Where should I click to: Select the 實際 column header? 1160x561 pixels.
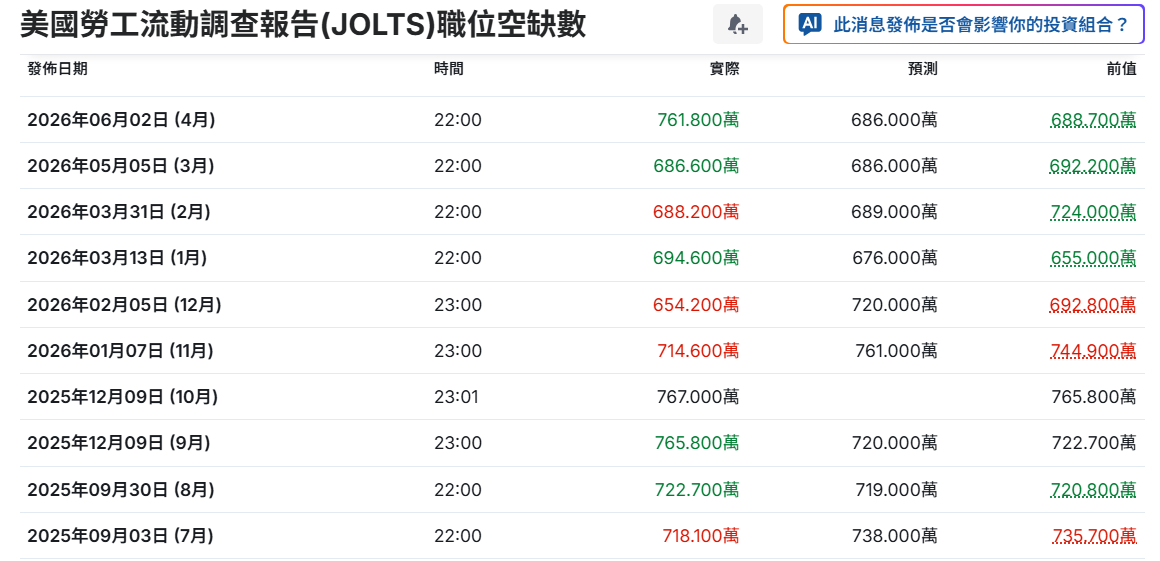pyautogui.click(x=724, y=69)
